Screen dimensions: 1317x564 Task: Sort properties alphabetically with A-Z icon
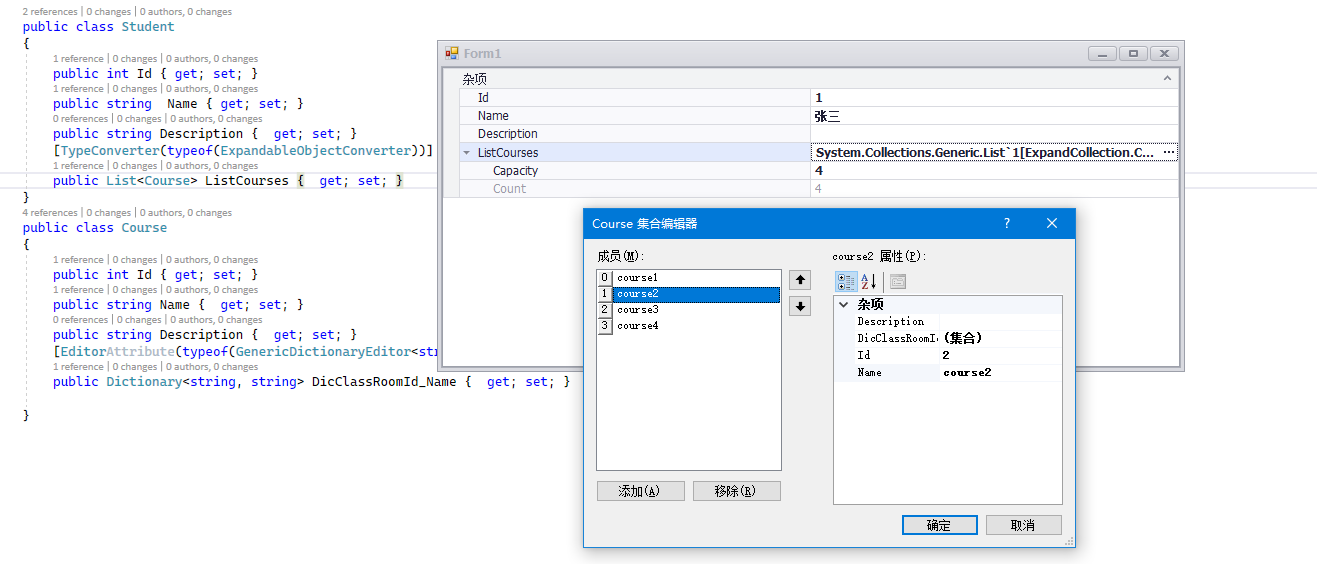tap(868, 282)
